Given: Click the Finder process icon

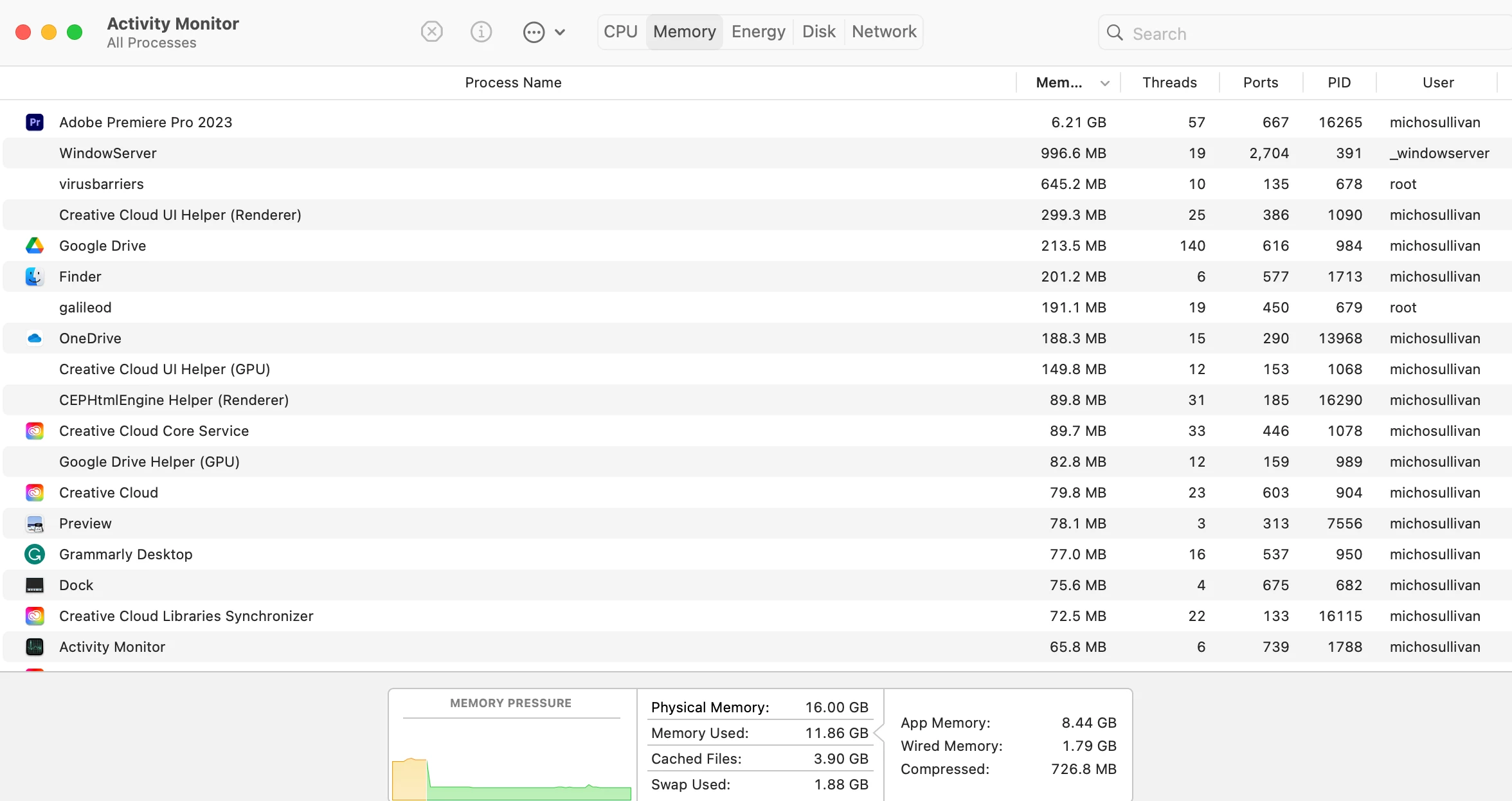Looking at the screenshot, I should pyautogui.click(x=35, y=276).
